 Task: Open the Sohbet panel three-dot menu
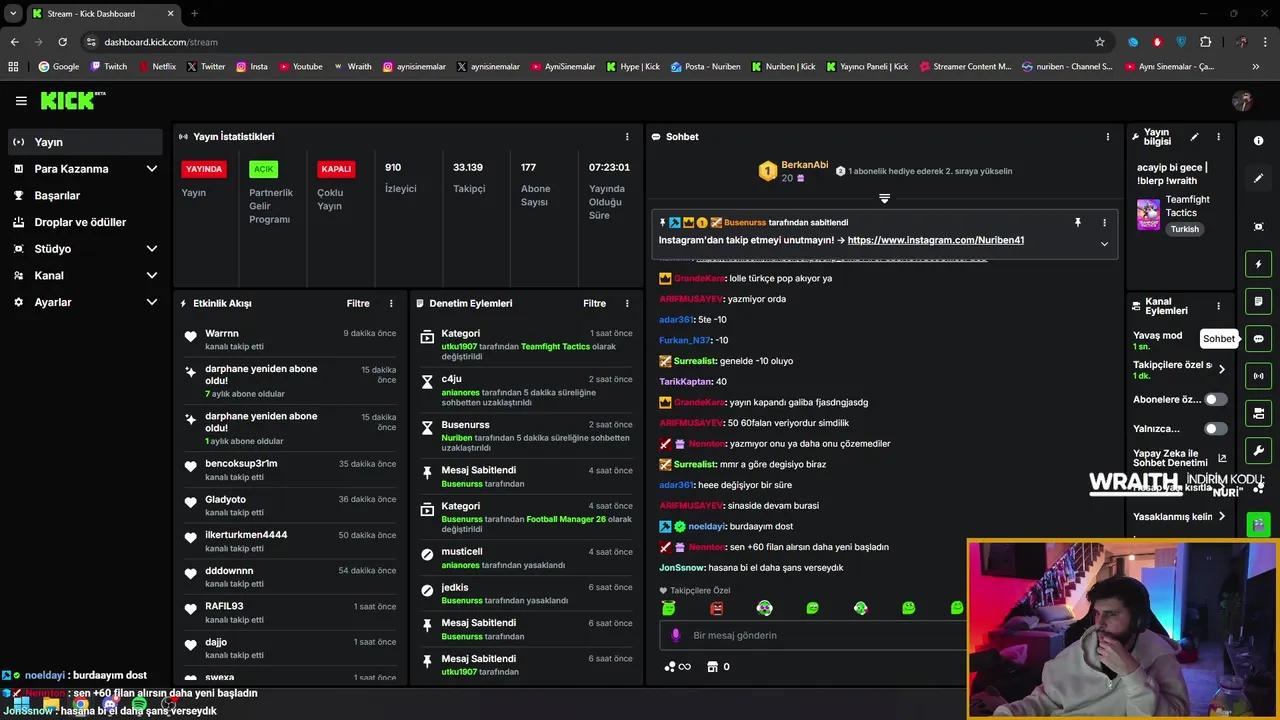(1107, 137)
